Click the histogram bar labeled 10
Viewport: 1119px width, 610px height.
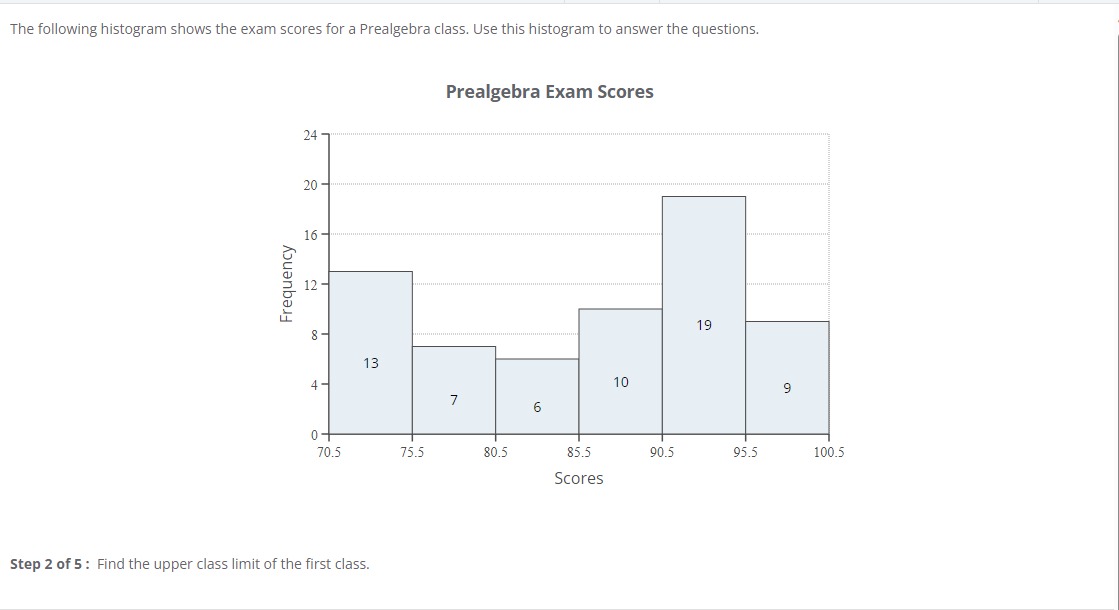tap(621, 372)
